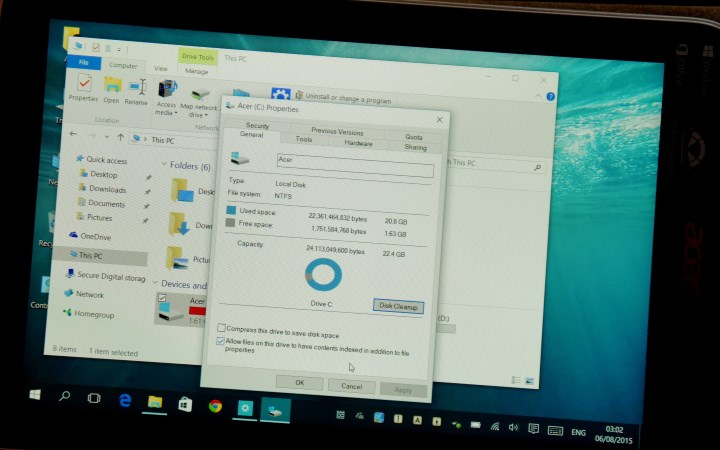Launch Google Chrome from the taskbar

pyautogui.click(x=215, y=406)
